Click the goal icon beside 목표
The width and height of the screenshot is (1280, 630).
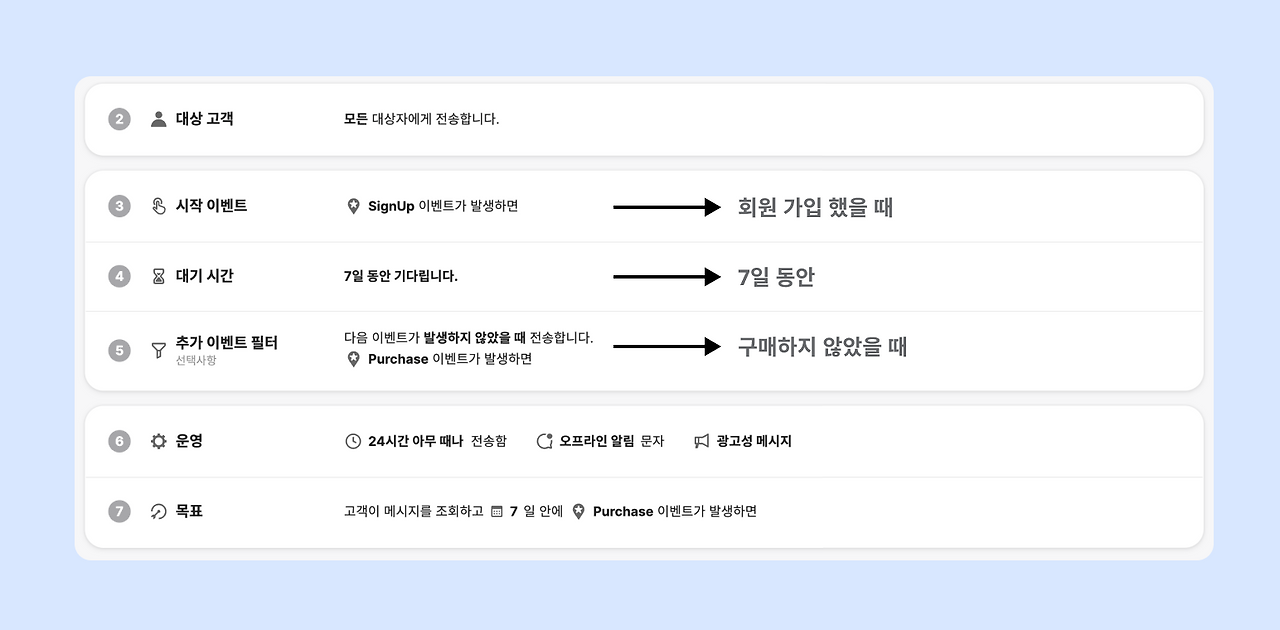coord(158,511)
